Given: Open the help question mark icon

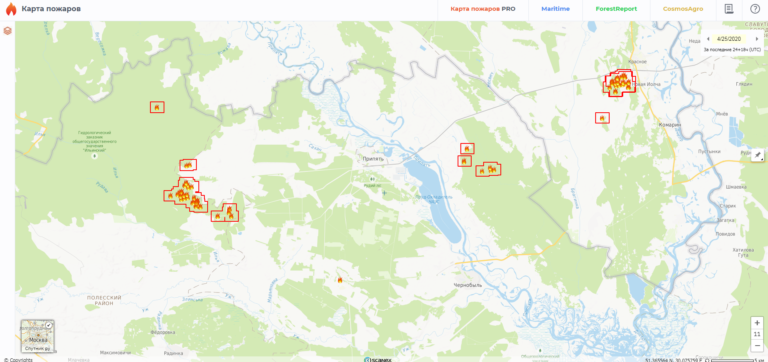Looking at the screenshot, I should click(x=754, y=9).
